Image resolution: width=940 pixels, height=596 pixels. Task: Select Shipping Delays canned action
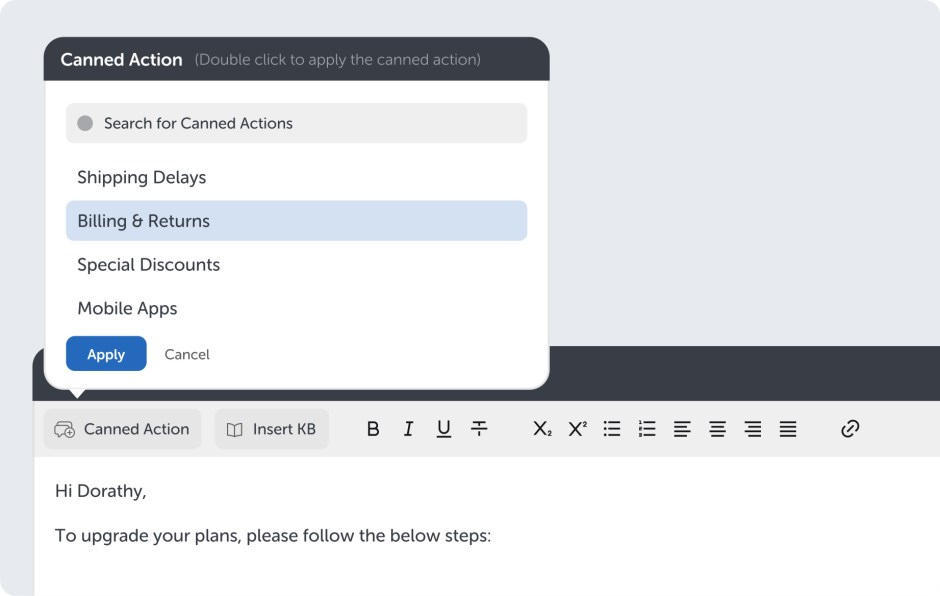142,178
